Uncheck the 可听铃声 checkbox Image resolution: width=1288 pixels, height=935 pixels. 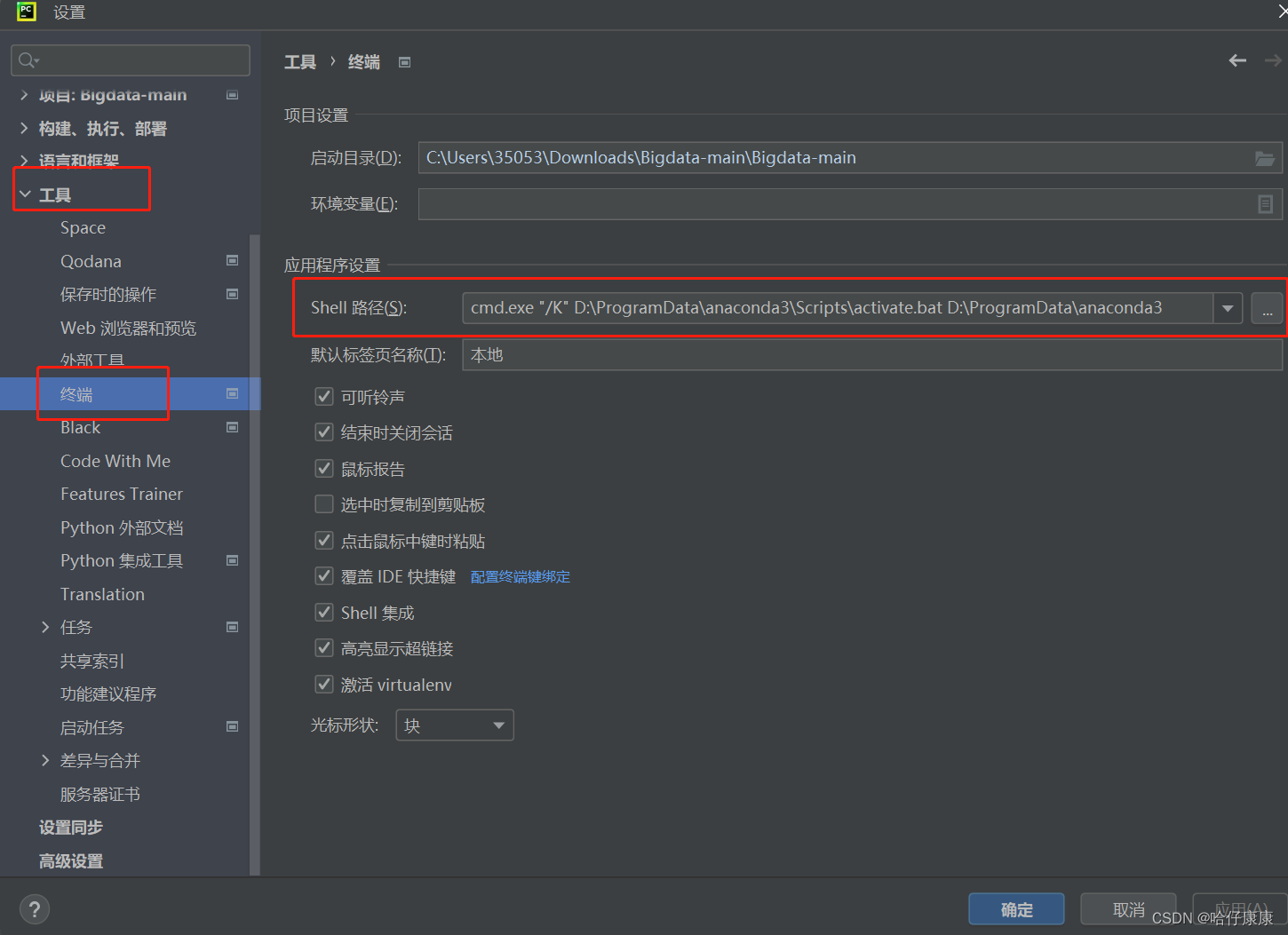324,396
